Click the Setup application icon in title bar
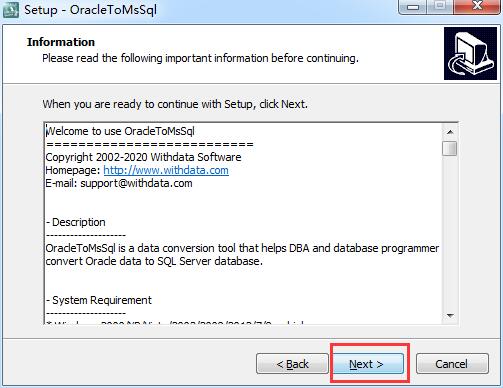The height and width of the screenshot is (388, 503). 11,10
